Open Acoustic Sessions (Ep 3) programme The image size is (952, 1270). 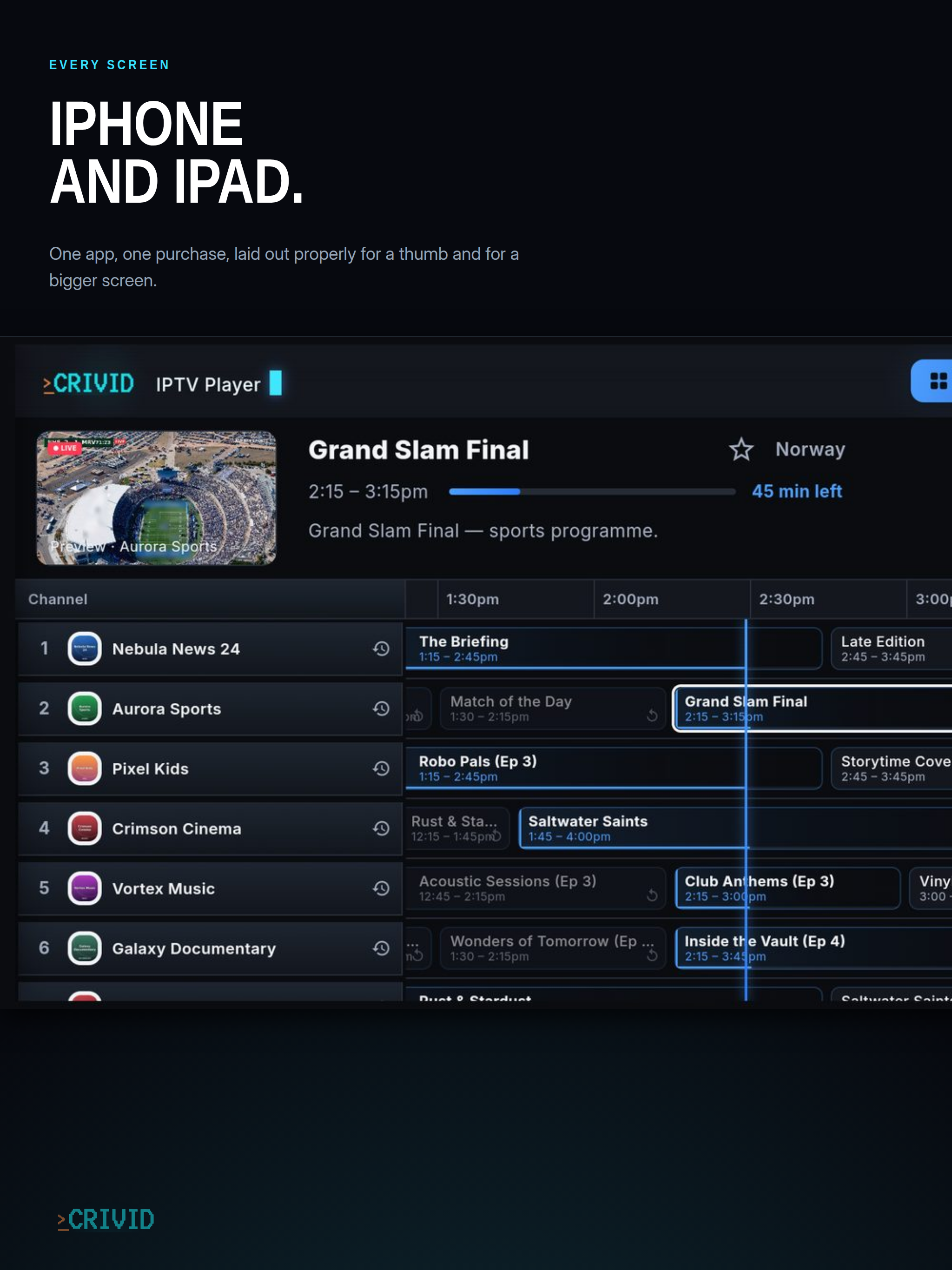tap(535, 888)
